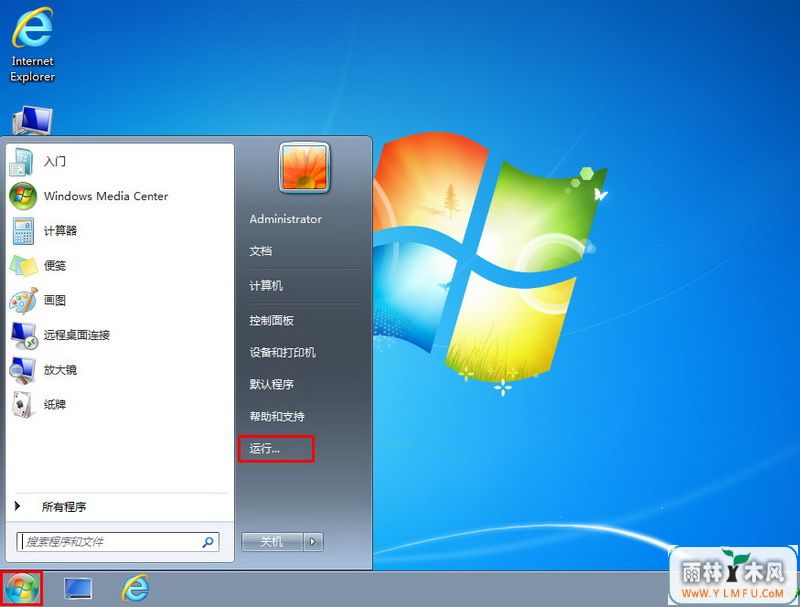The image size is (800, 607).
Task: Open the Administrator user folder
Action: [285, 219]
